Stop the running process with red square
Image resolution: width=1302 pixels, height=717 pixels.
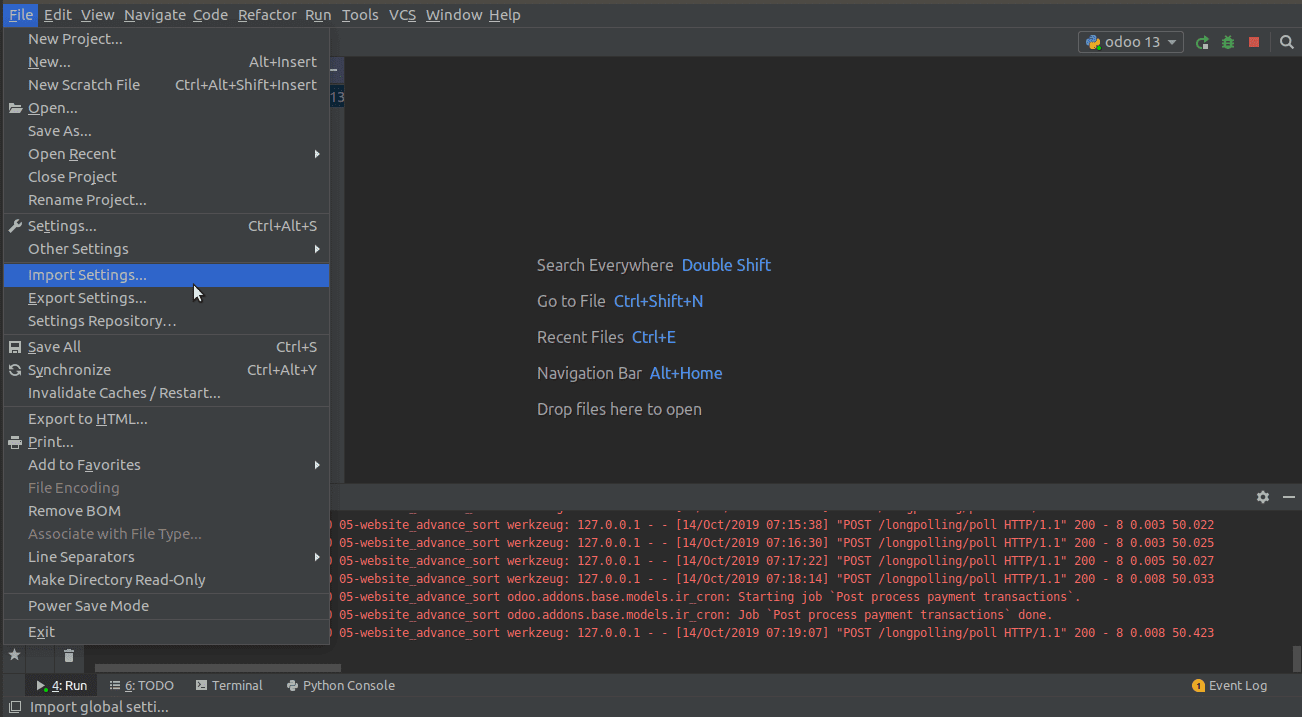point(1254,42)
